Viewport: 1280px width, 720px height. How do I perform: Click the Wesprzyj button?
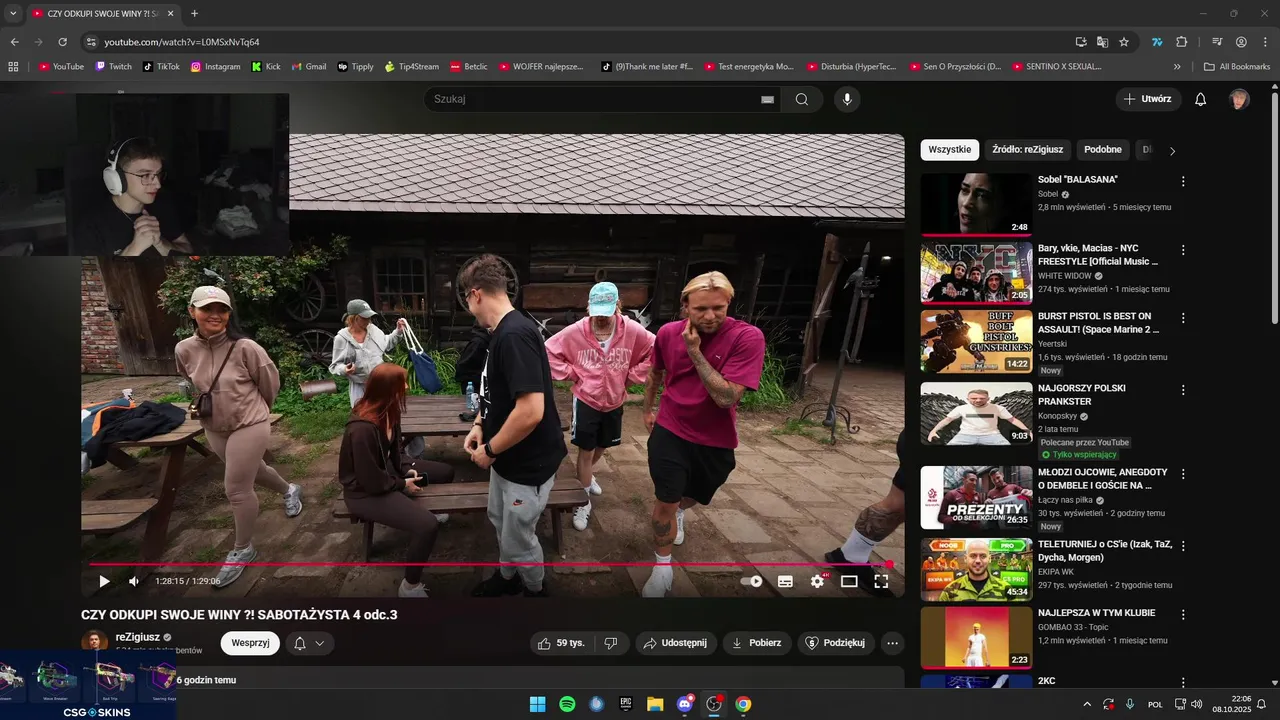(x=250, y=643)
